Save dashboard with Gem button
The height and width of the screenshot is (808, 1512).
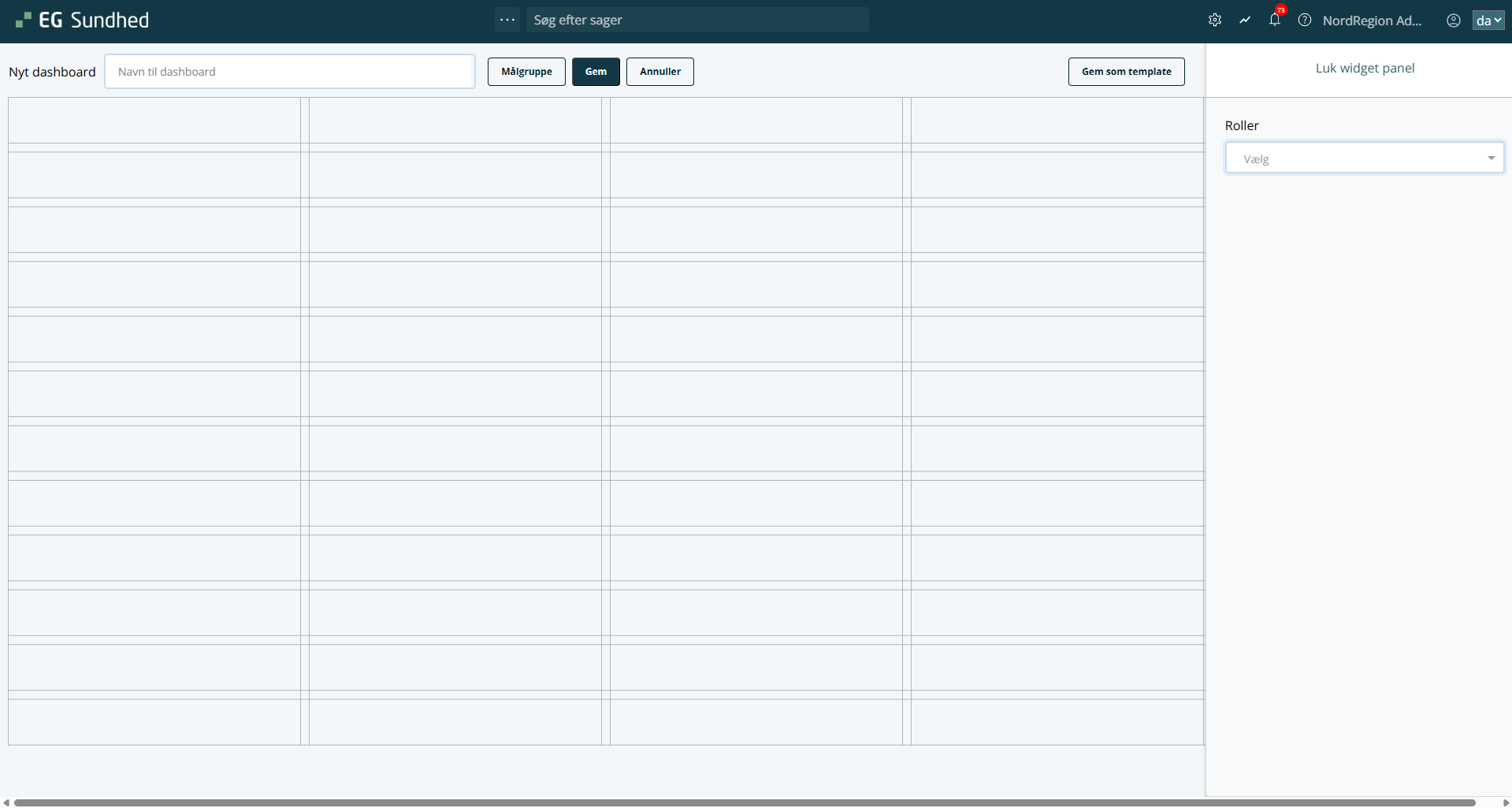pyautogui.click(x=596, y=72)
